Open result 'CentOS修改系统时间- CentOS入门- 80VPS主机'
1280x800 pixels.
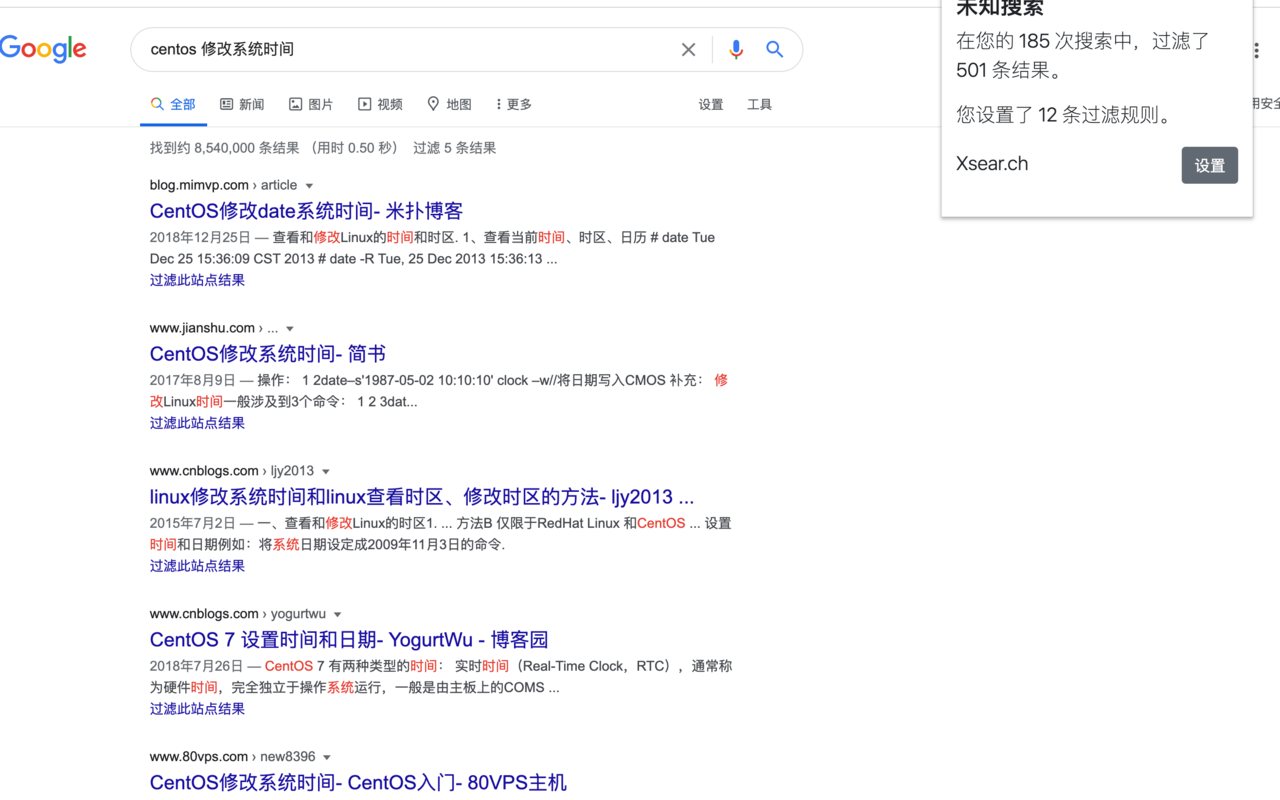(x=358, y=783)
